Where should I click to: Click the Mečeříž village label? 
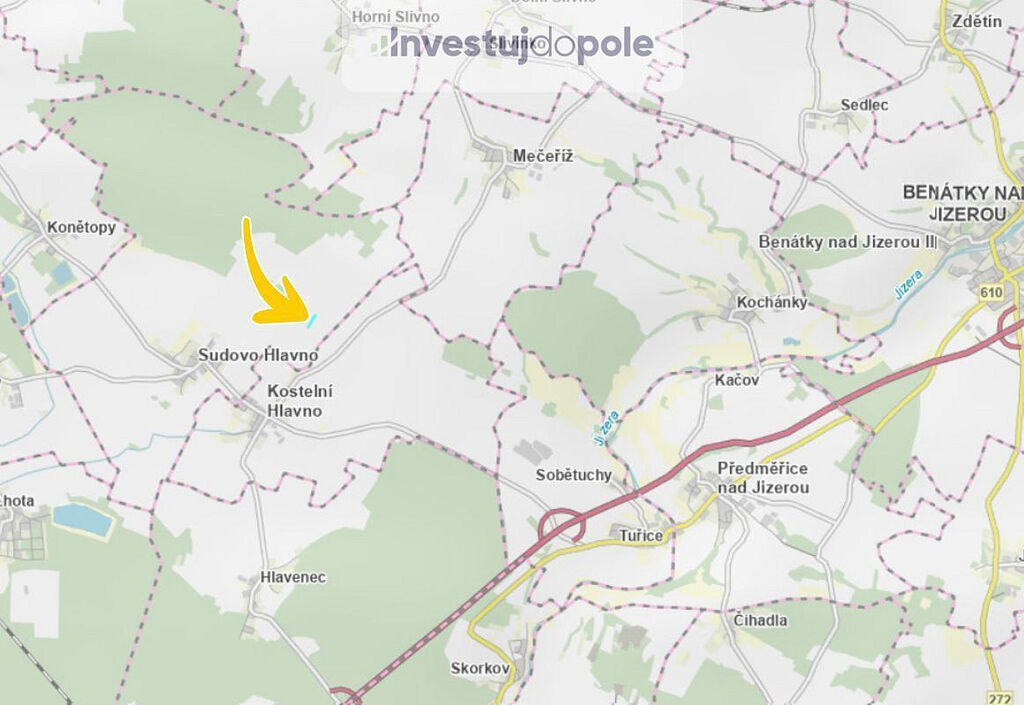[543, 156]
